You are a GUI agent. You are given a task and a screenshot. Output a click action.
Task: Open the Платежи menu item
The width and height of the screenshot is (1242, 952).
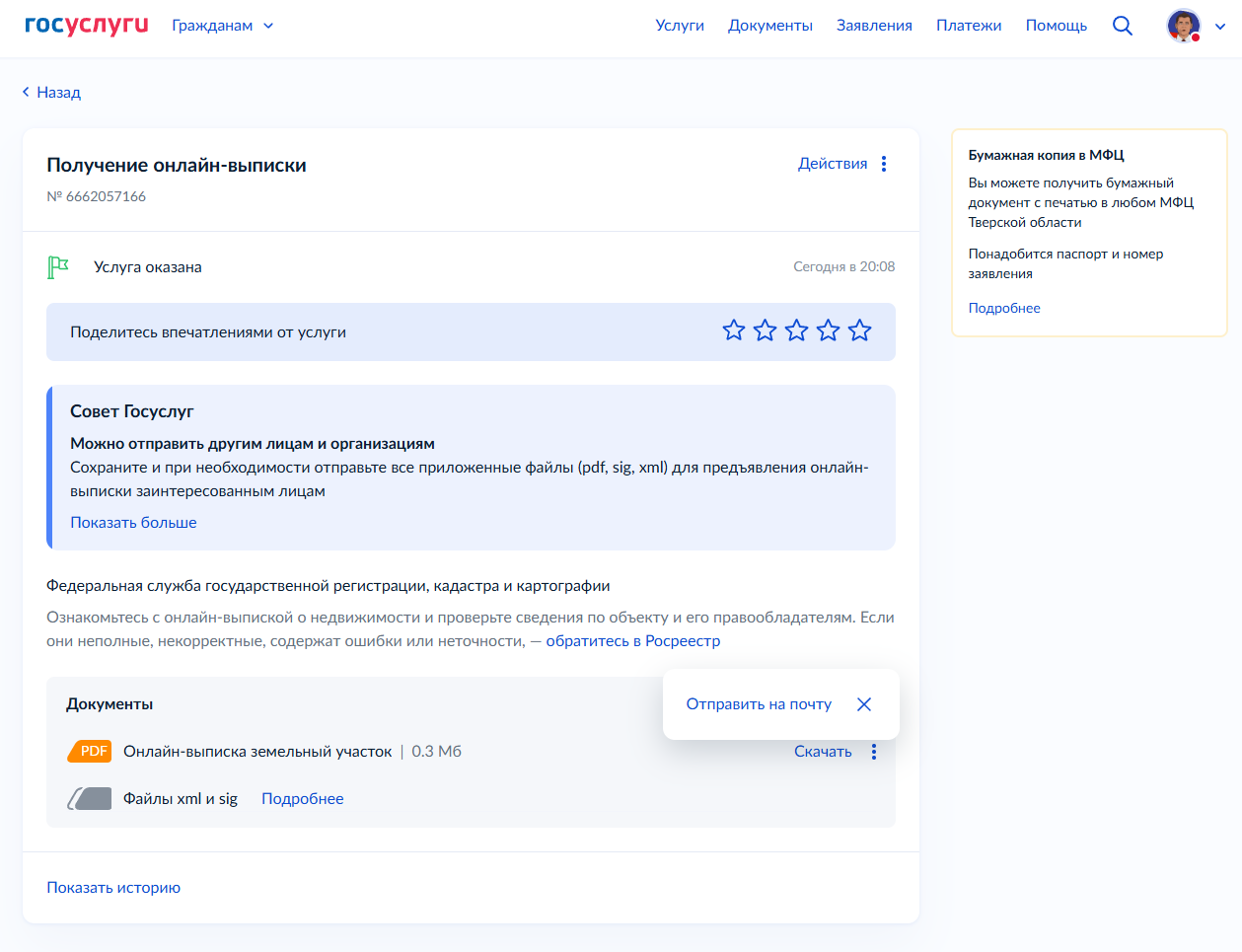pos(969,26)
